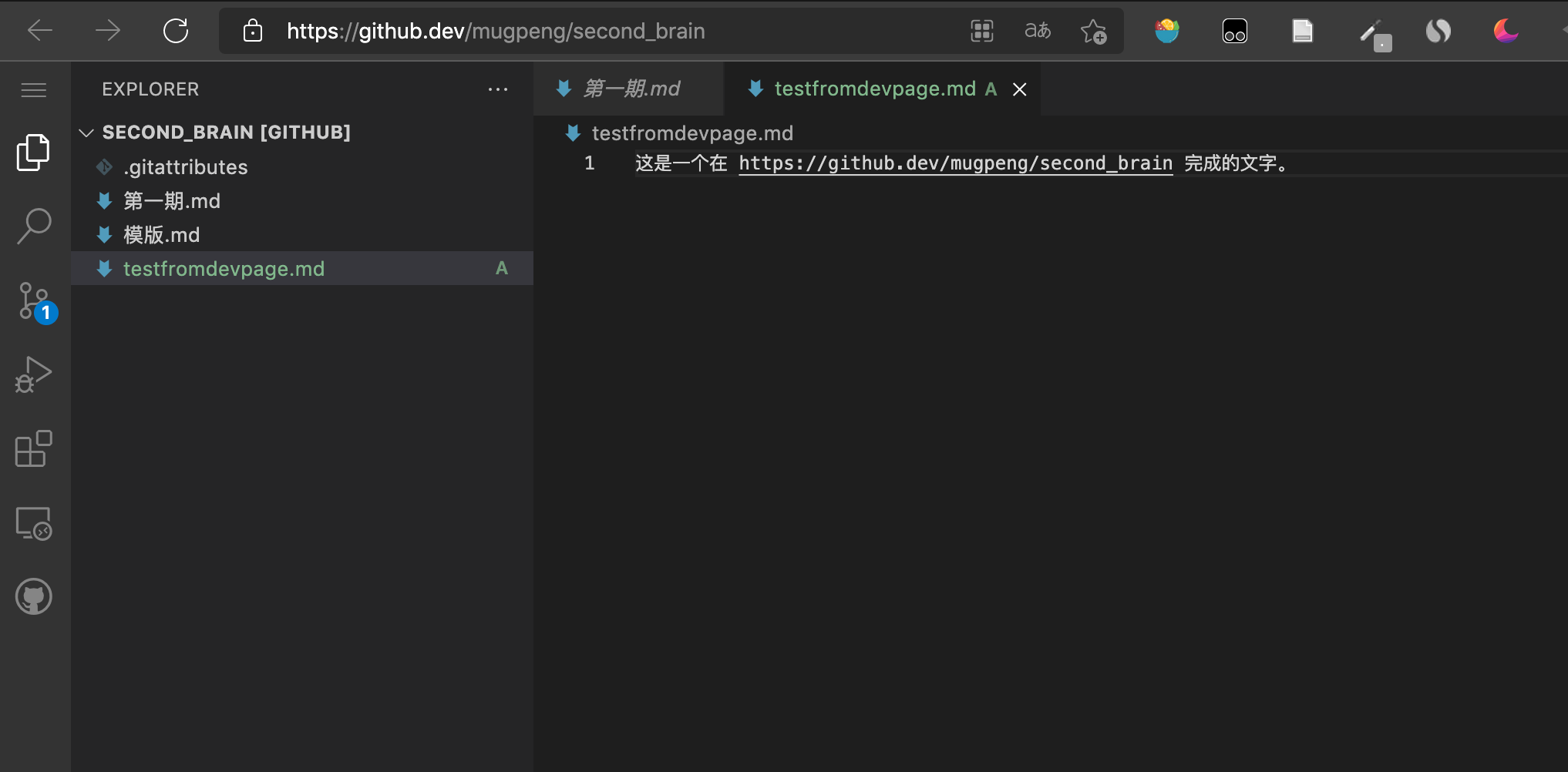Open Source Control view with one change
This screenshot has width=1568, height=772.
click(x=35, y=302)
